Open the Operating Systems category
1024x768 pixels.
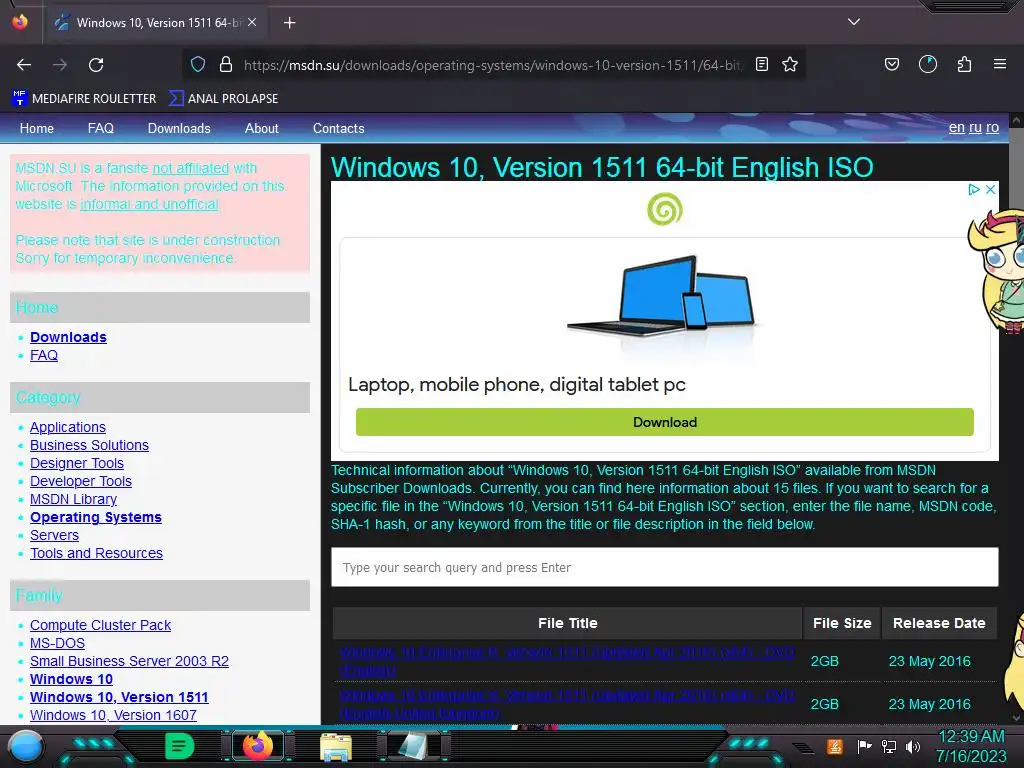coord(96,517)
